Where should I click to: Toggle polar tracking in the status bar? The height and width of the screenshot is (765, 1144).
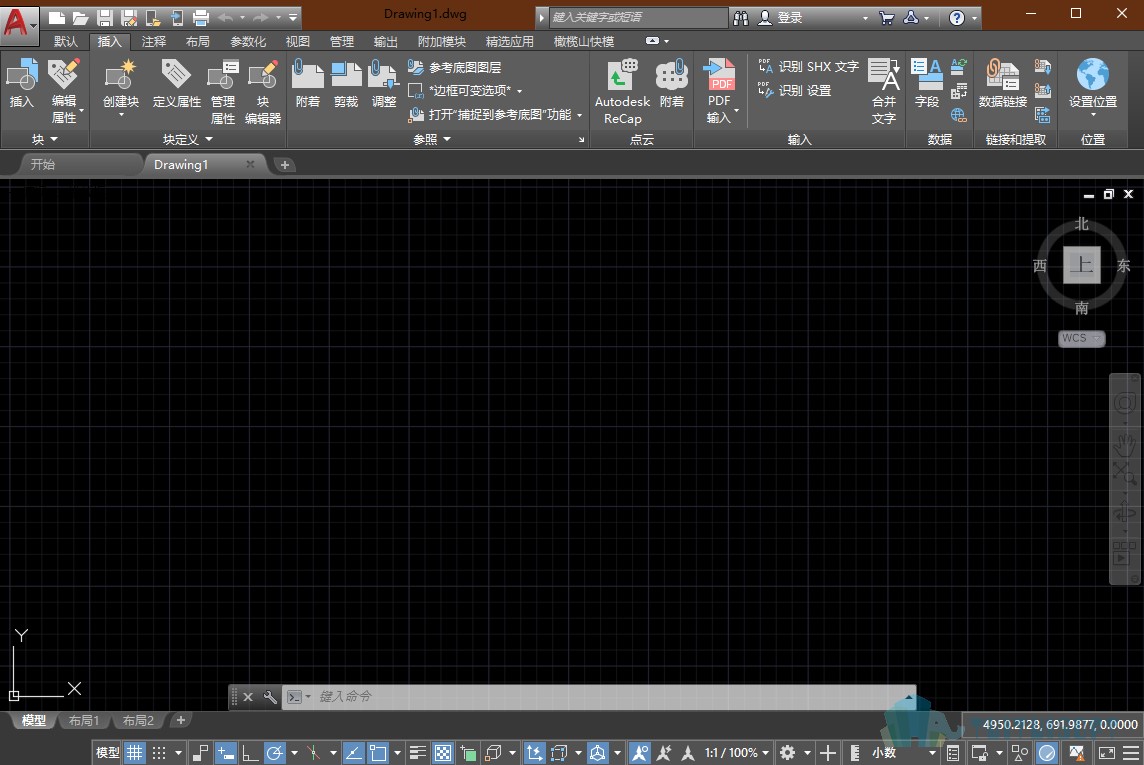274,753
